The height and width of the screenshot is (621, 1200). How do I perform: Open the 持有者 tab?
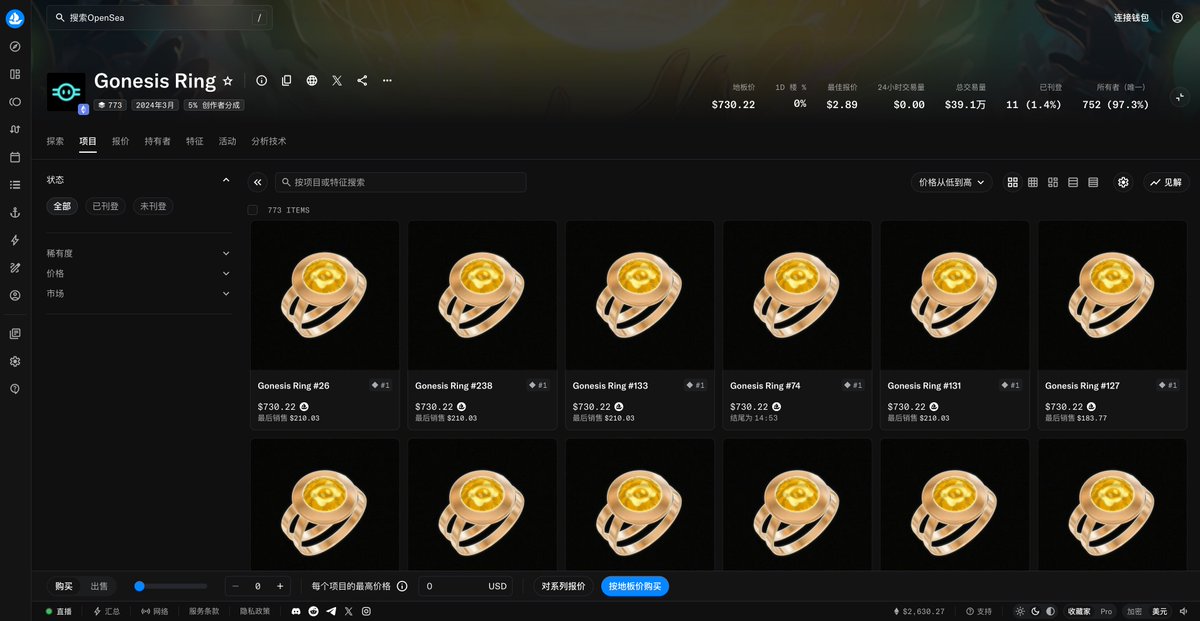pos(157,141)
